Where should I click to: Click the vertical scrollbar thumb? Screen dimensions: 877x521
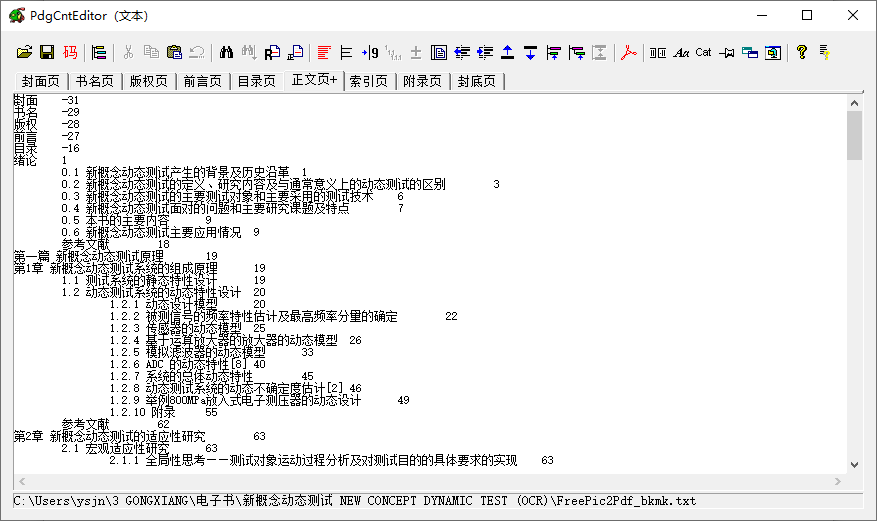point(854,135)
